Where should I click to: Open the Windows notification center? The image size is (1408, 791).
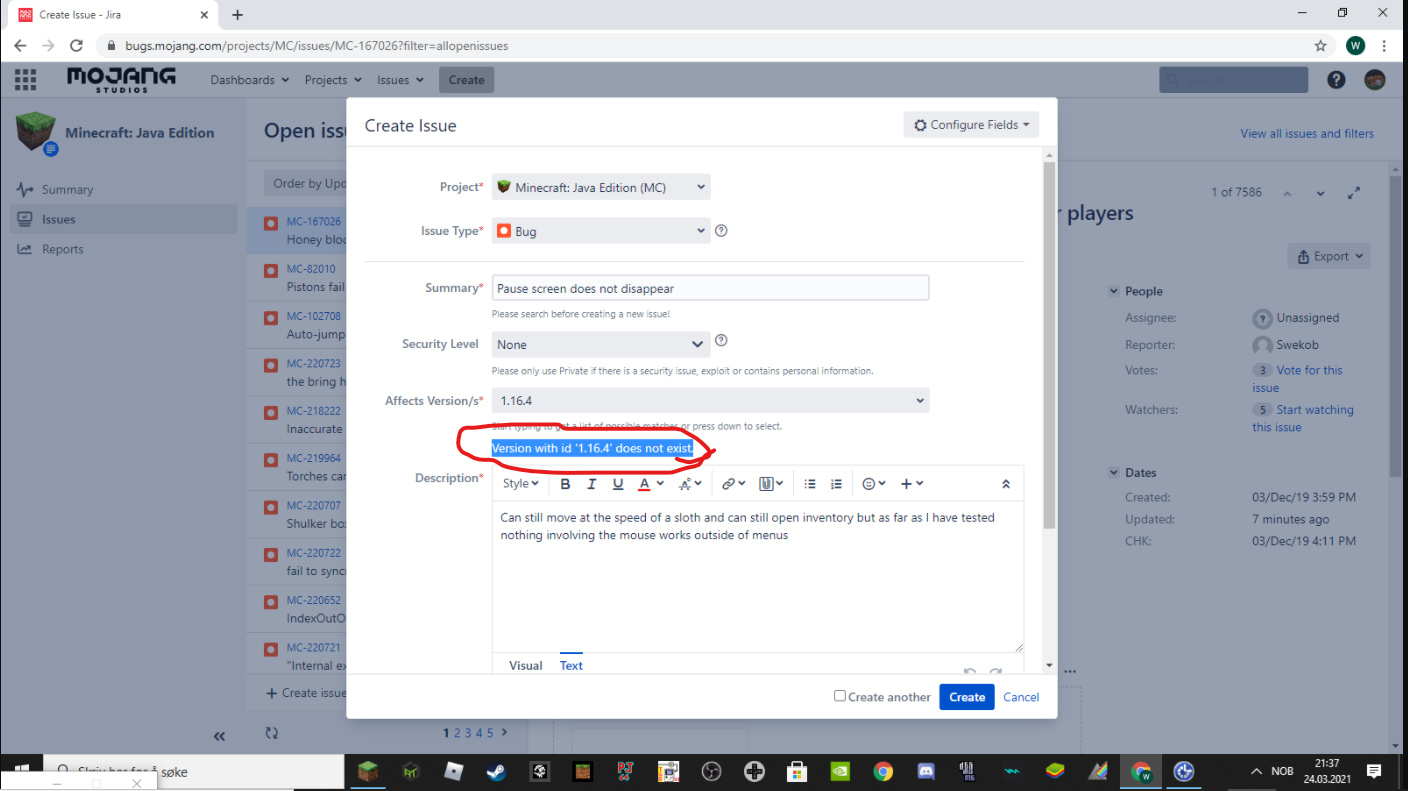(1374, 771)
